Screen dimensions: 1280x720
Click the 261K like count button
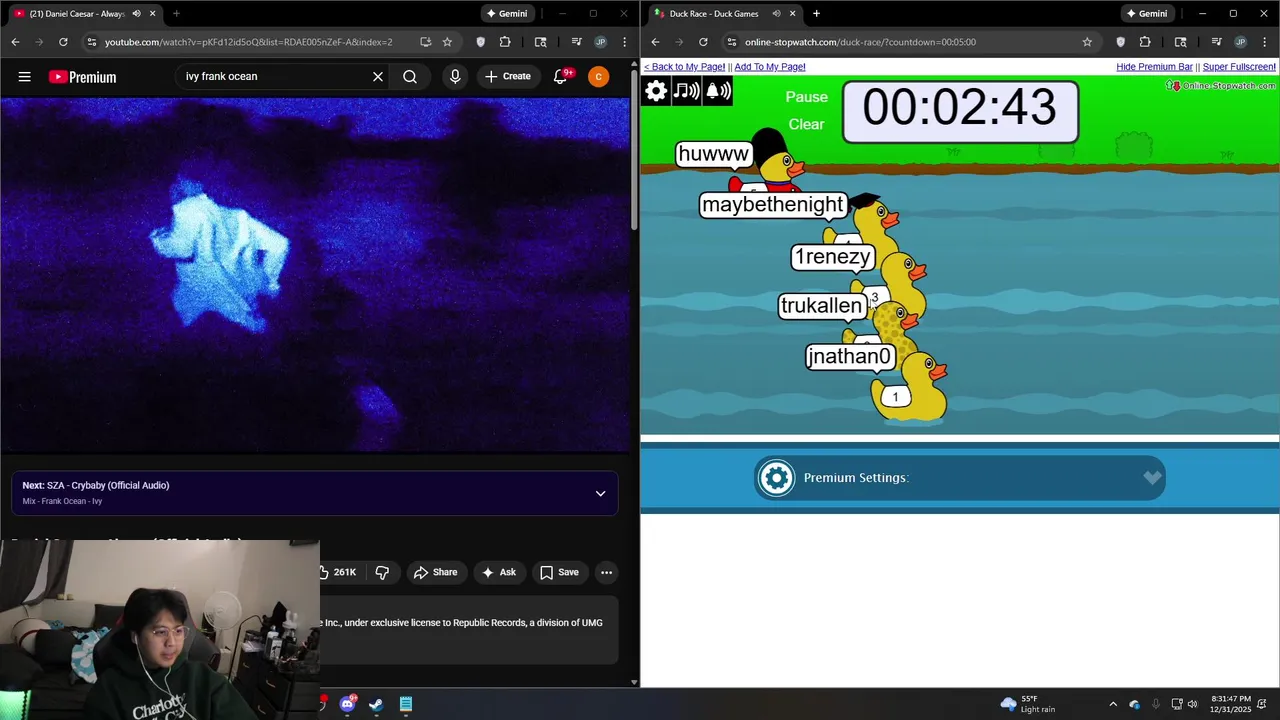[x=338, y=572]
